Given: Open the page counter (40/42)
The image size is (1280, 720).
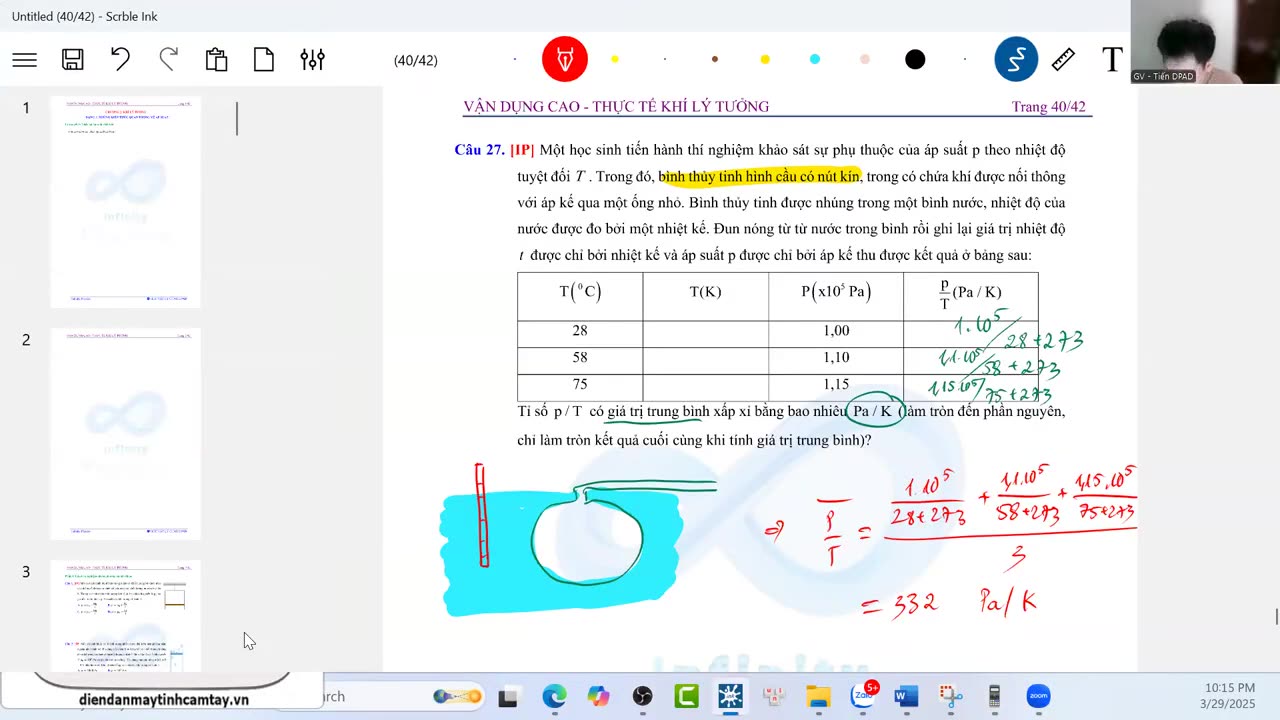Looking at the screenshot, I should (416, 60).
